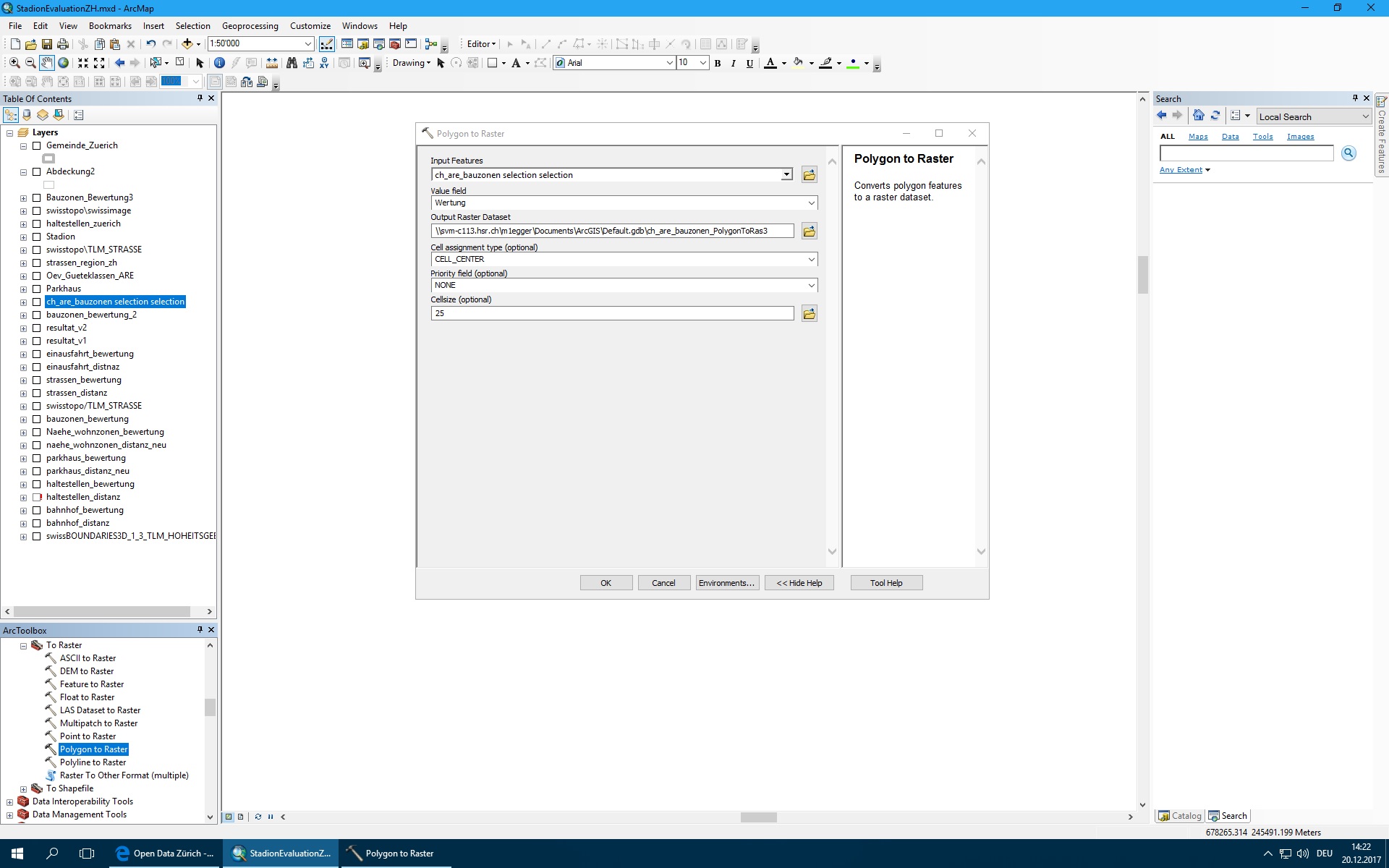
Task: Check the Gemeinde_Zuerich layer visibility
Action: coord(36,145)
